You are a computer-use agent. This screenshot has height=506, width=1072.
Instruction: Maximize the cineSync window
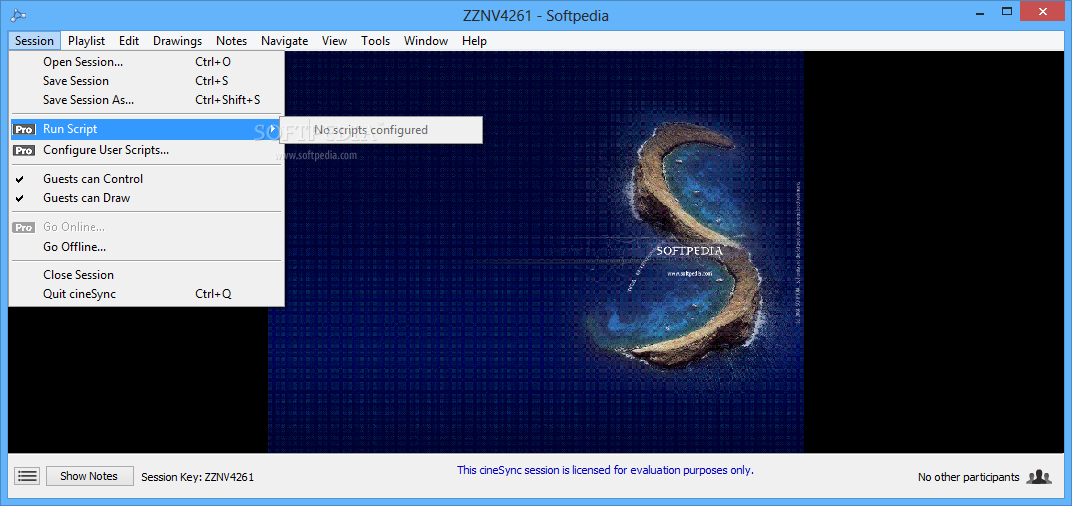(1007, 12)
